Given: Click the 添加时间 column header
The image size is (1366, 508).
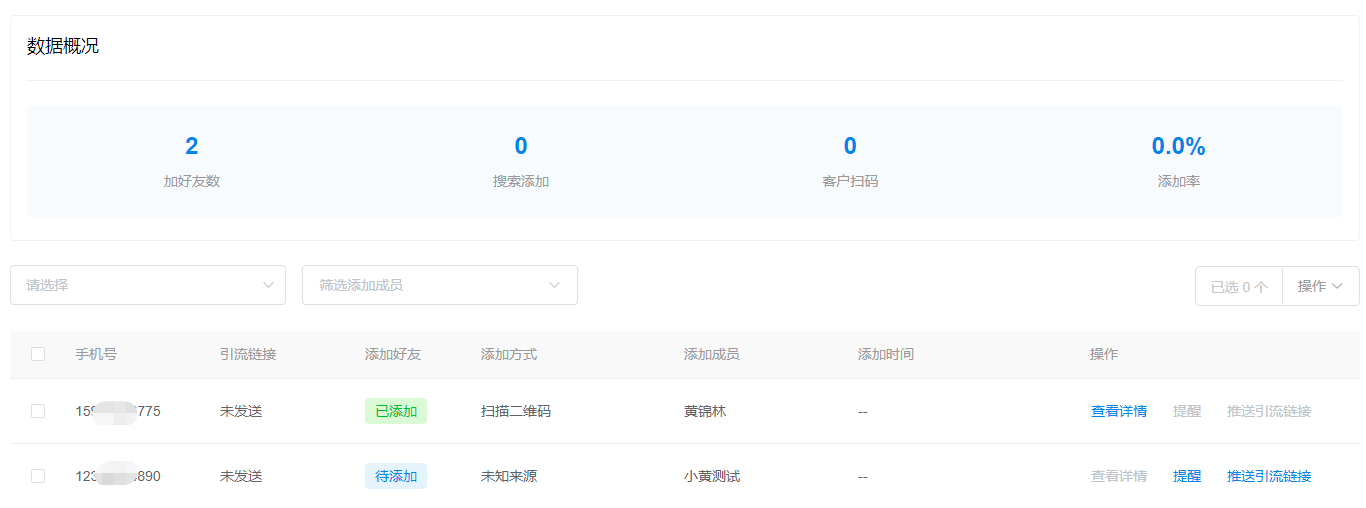Looking at the screenshot, I should pos(885,354).
